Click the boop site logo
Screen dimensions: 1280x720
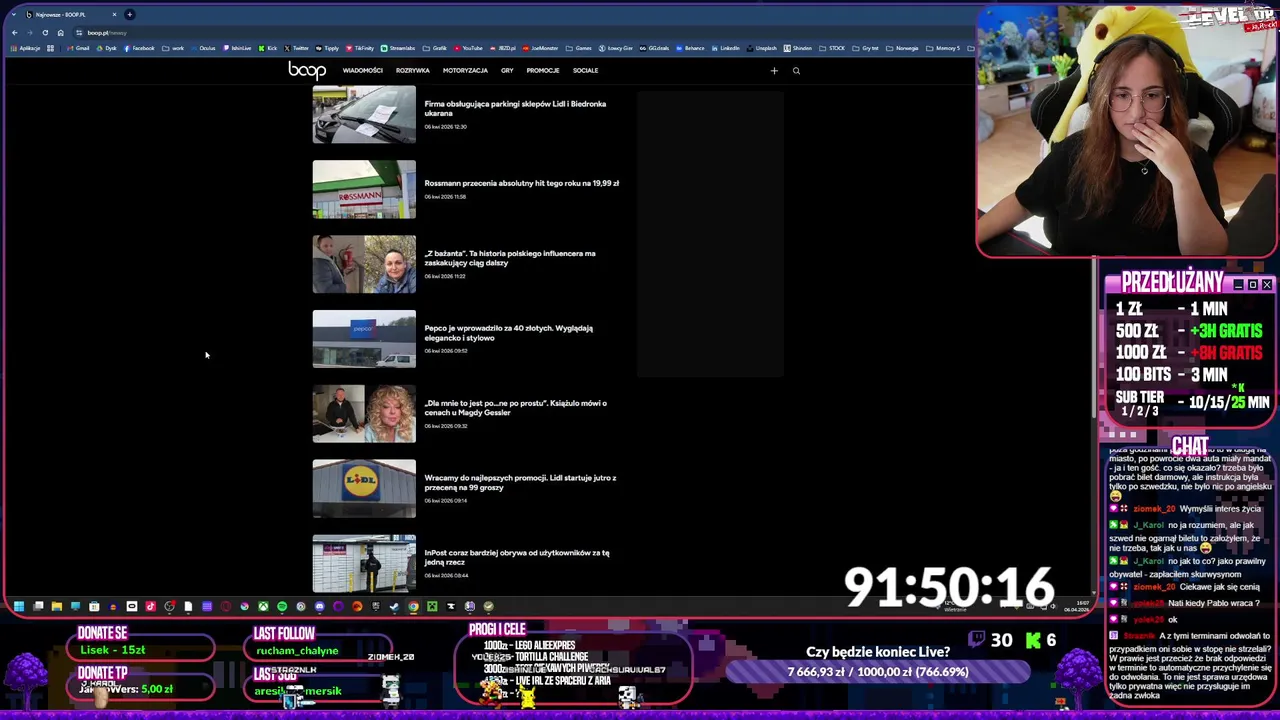(307, 70)
